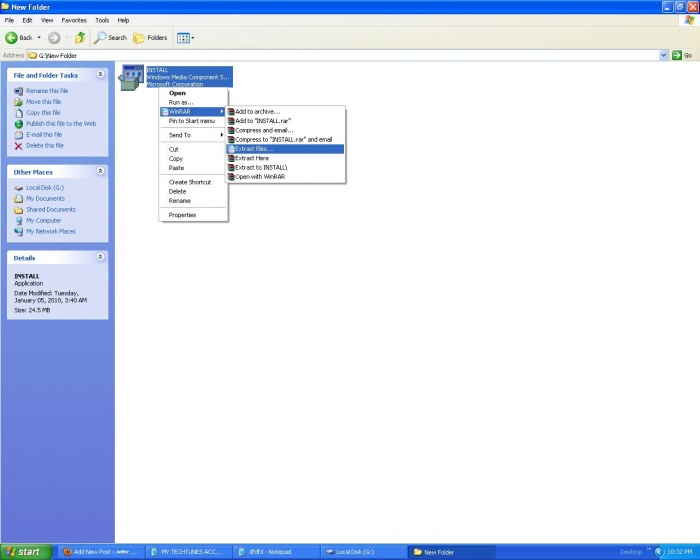700x560 pixels.
Task: Open the Edit menu
Action: tap(27, 20)
